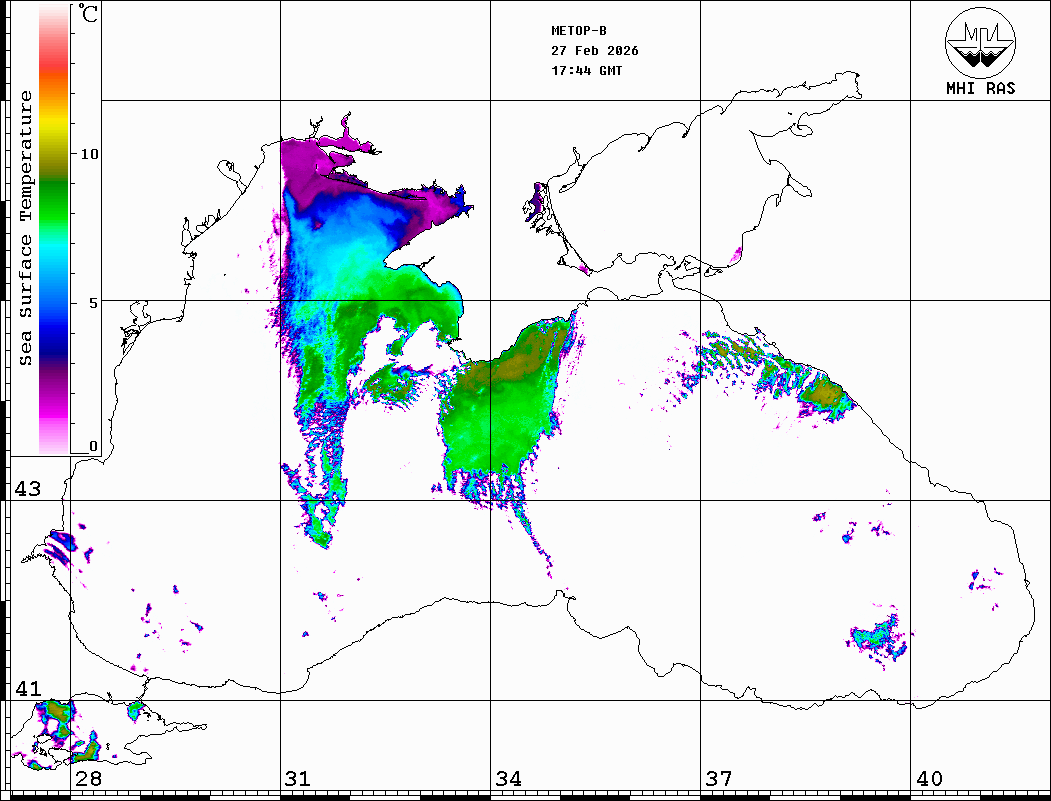Image resolution: width=1051 pixels, height=801 pixels.
Task: Click the "MHI RAS" text under the logo
Action: pos(980,88)
